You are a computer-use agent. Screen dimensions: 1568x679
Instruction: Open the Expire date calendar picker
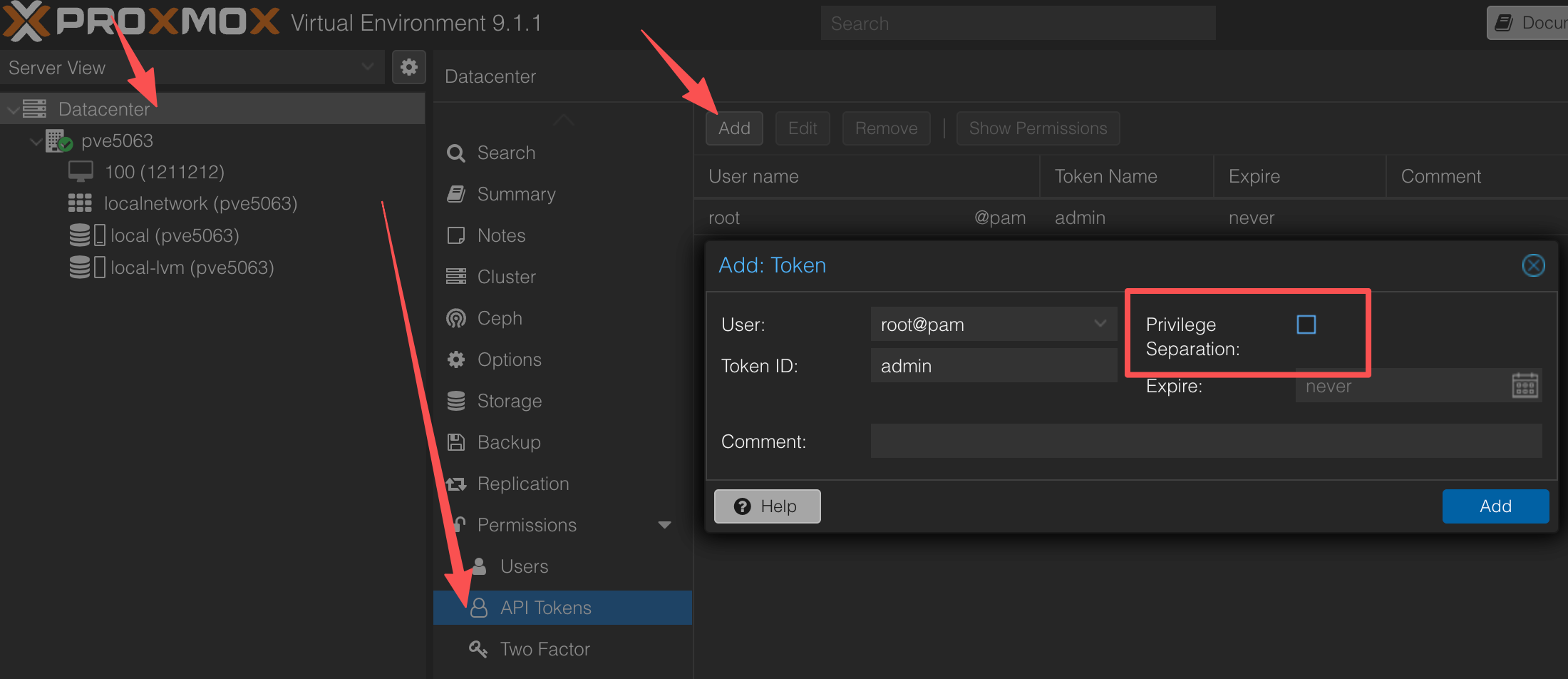1525,386
